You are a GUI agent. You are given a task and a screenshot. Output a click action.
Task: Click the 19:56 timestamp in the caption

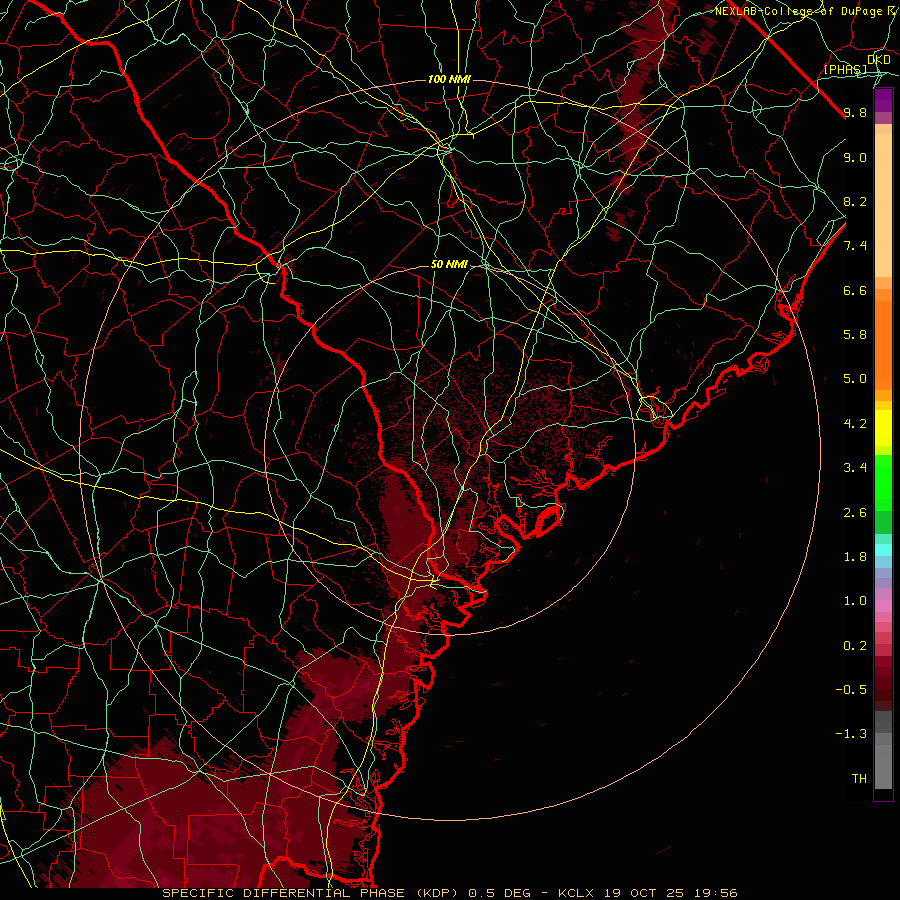[715, 893]
